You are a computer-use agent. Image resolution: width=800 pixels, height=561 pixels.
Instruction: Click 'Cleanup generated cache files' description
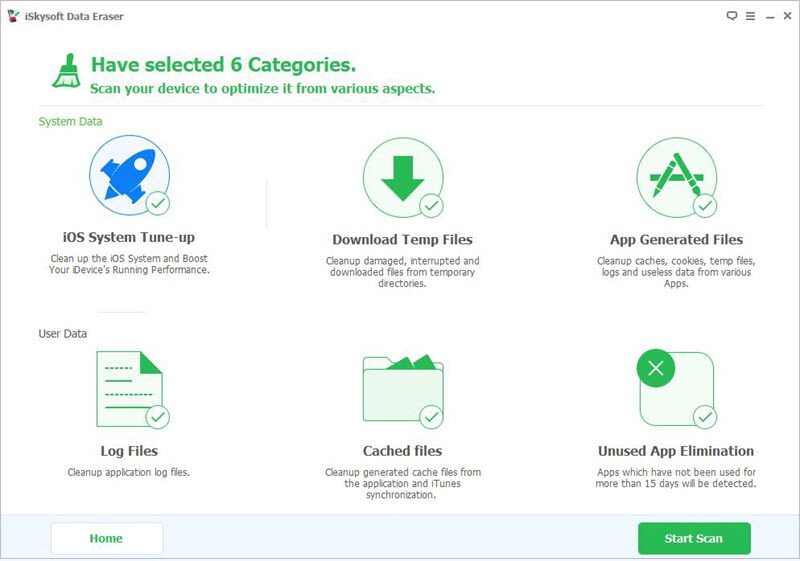click(403, 483)
